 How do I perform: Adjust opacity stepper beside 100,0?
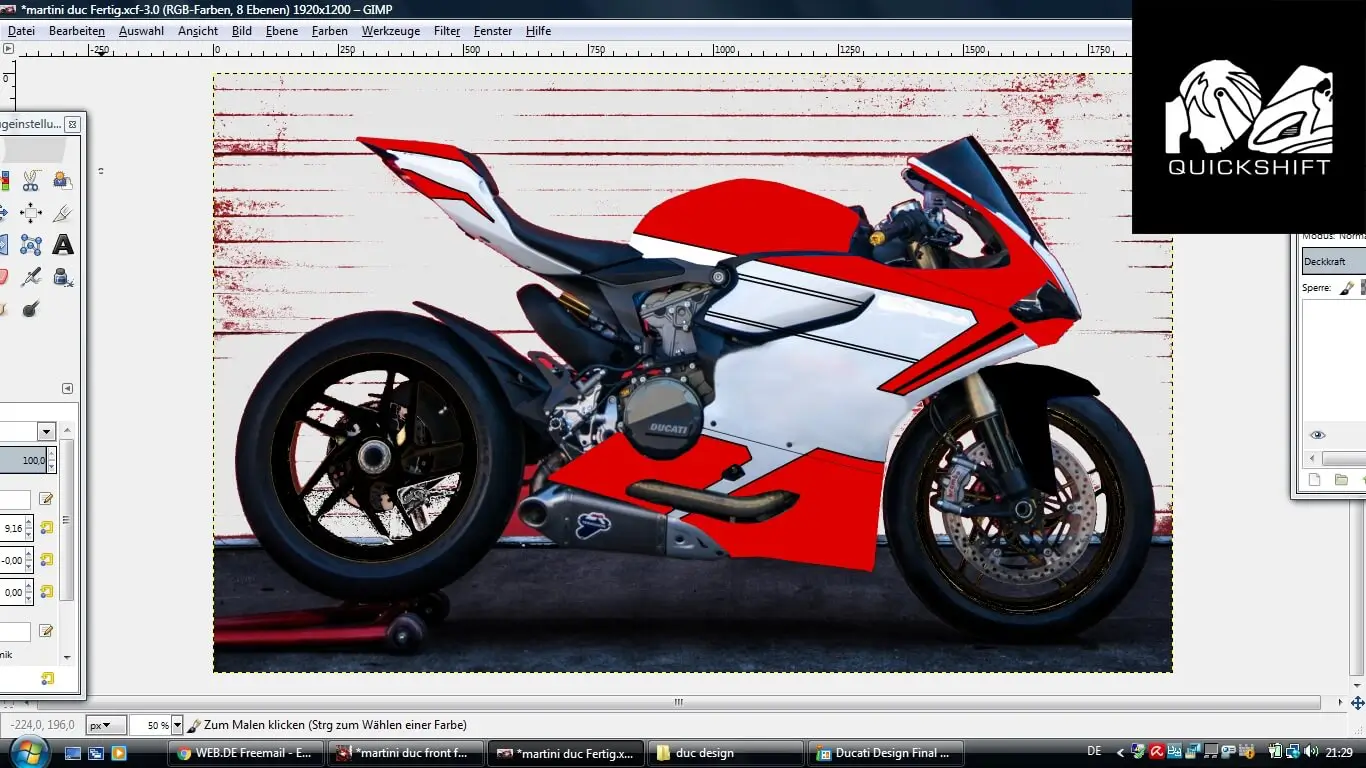pyautogui.click(x=52, y=460)
